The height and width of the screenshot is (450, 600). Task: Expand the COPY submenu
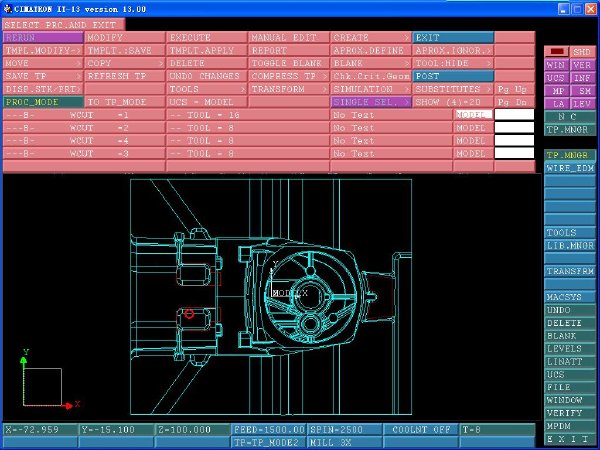point(125,63)
